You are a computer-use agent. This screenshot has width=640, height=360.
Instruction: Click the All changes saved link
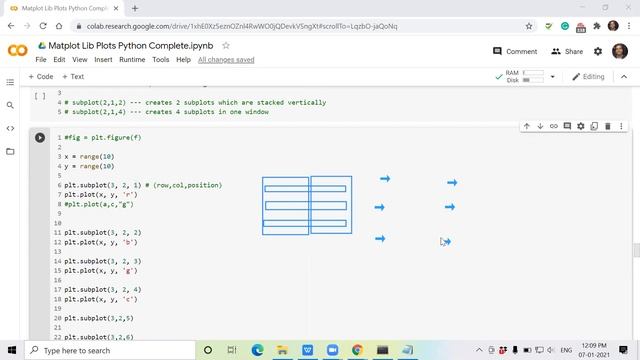coord(226,60)
